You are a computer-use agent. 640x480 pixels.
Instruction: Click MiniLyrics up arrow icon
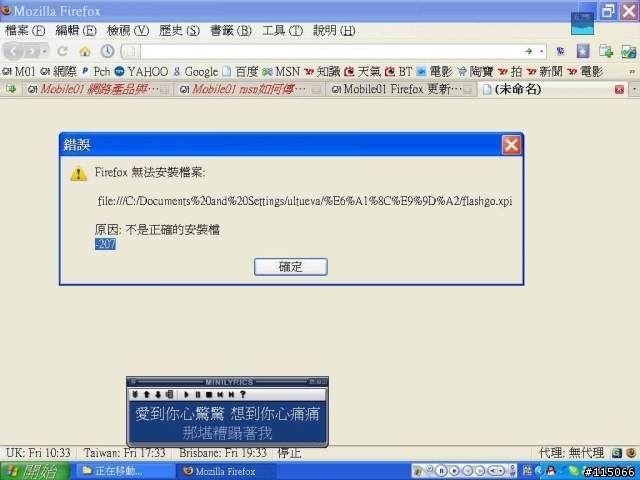[x=147, y=394]
